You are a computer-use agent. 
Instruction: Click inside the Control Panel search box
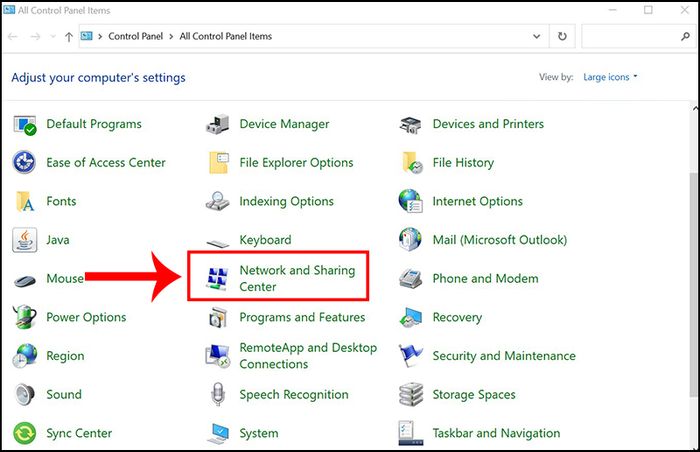[x=630, y=36]
